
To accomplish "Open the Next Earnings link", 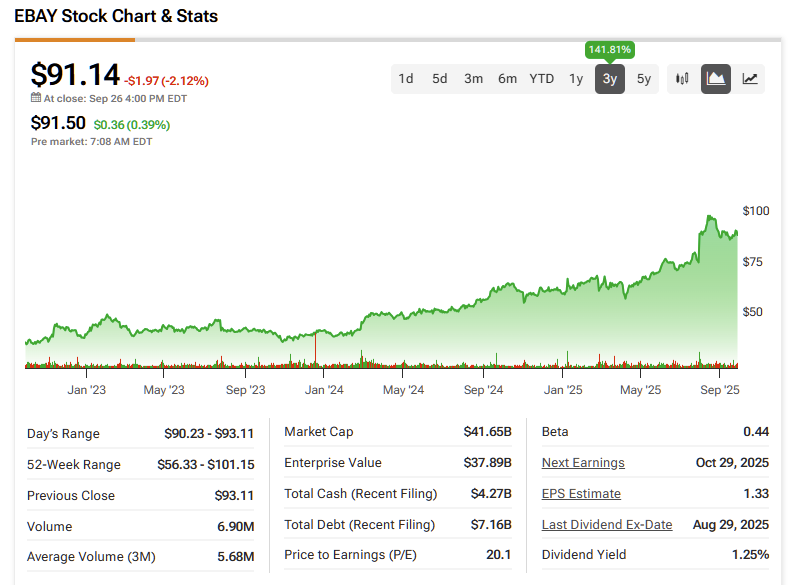I will click(x=583, y=462).
